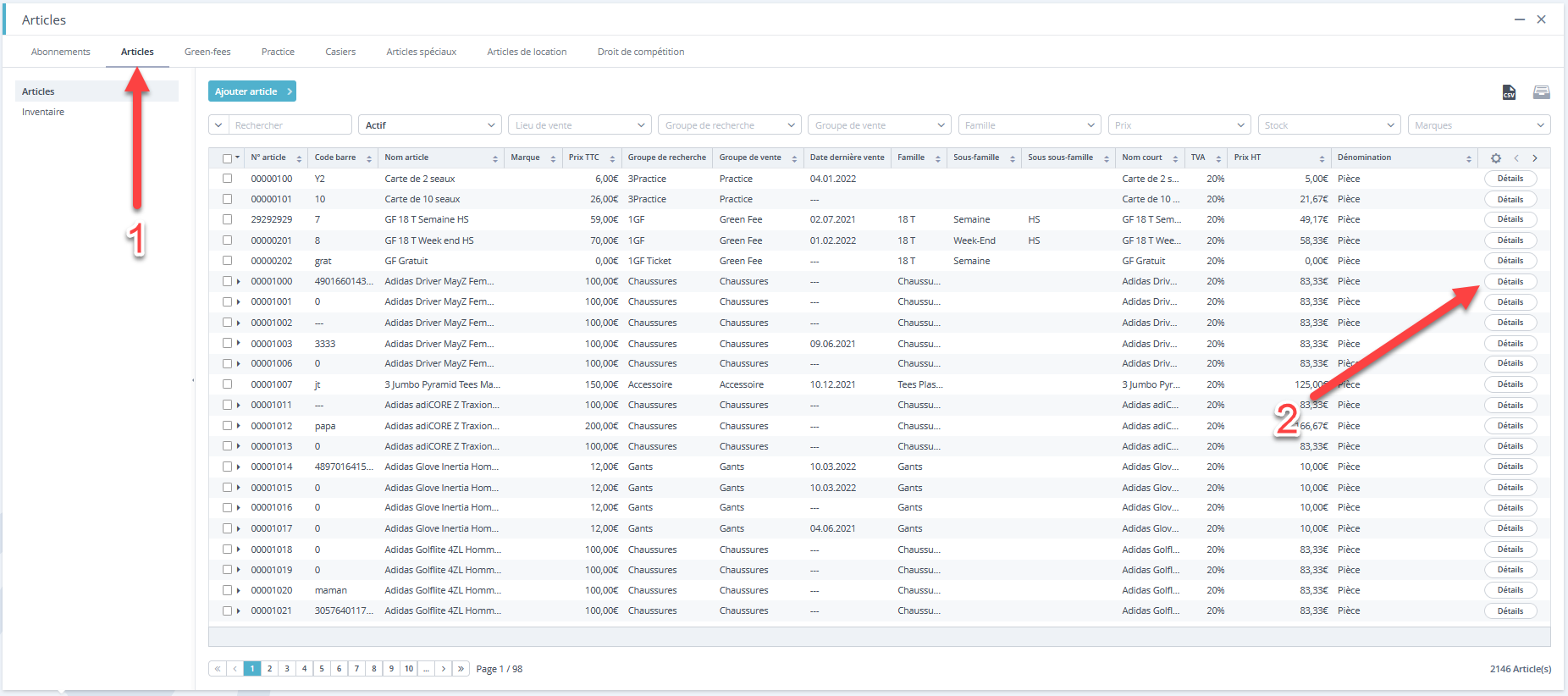Open the Casiers tab

(x=340, y=52)
